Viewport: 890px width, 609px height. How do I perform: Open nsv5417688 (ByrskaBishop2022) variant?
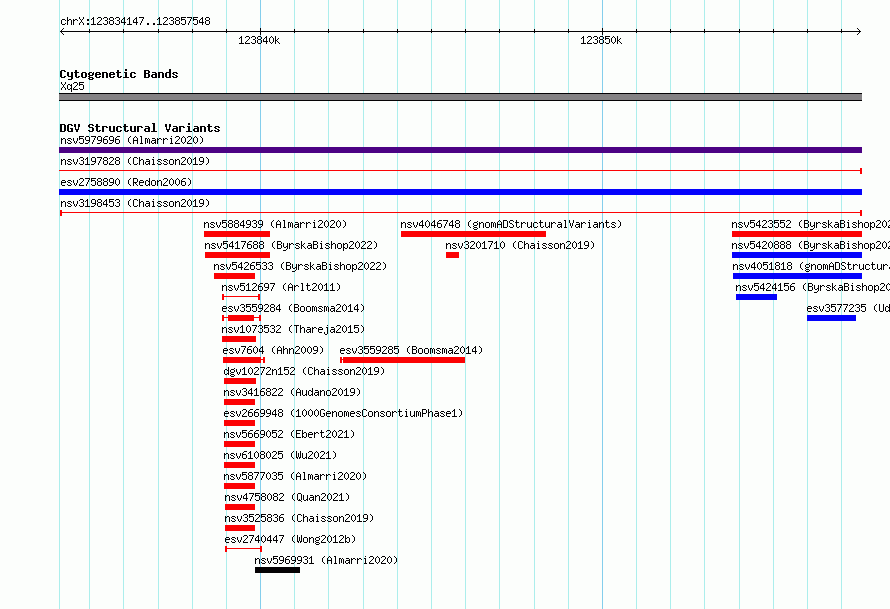291,245
